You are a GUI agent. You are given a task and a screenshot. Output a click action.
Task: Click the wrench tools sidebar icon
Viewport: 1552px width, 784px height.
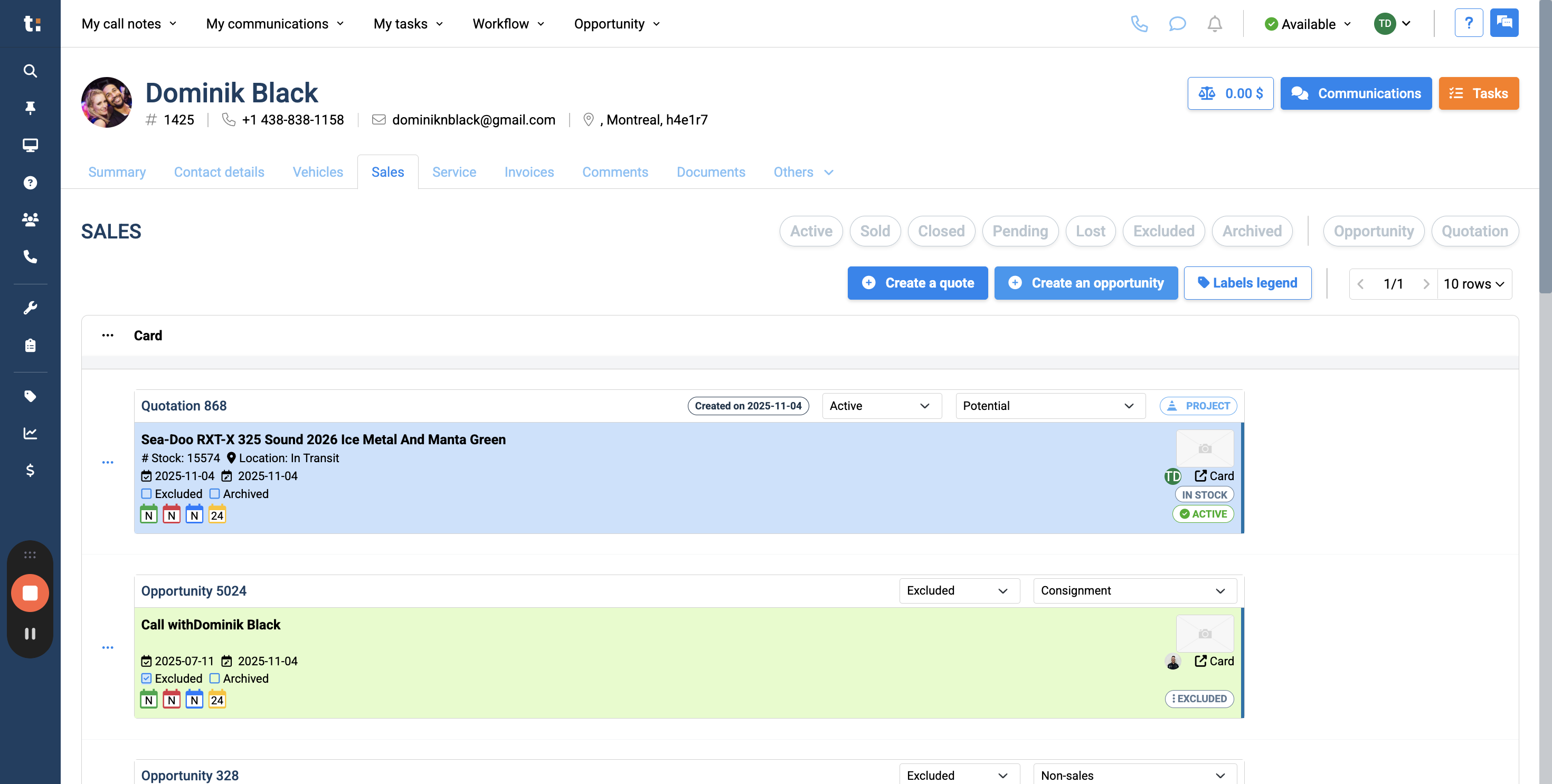pos(30,308)
